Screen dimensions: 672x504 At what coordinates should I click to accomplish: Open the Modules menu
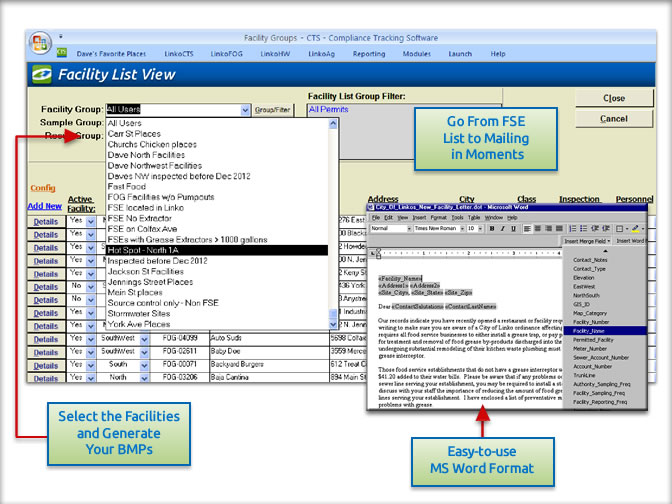(417, 54)
